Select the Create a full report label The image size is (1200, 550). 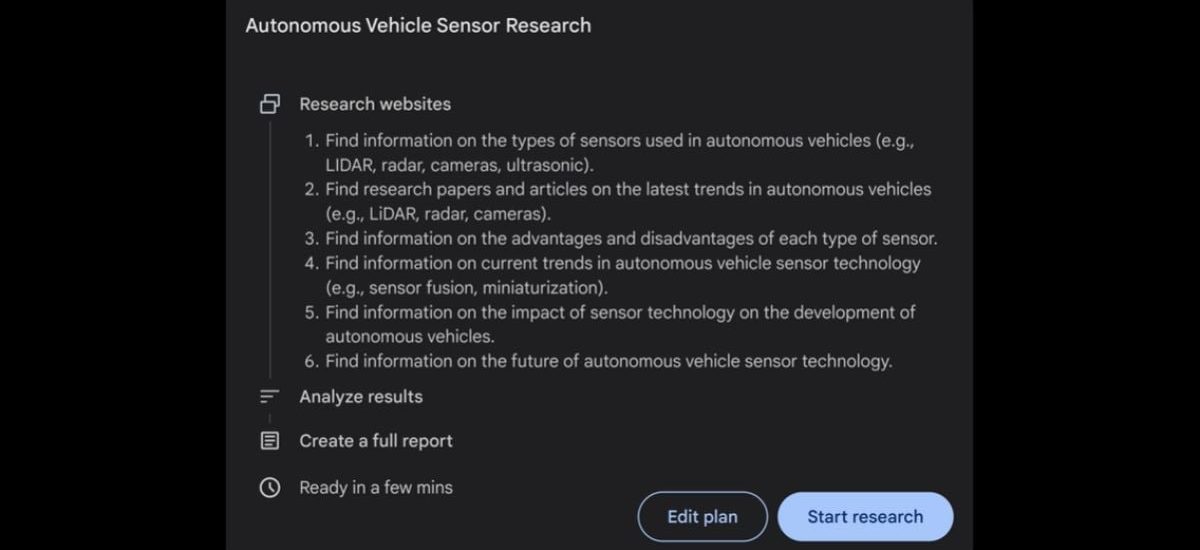coord(376,441)
